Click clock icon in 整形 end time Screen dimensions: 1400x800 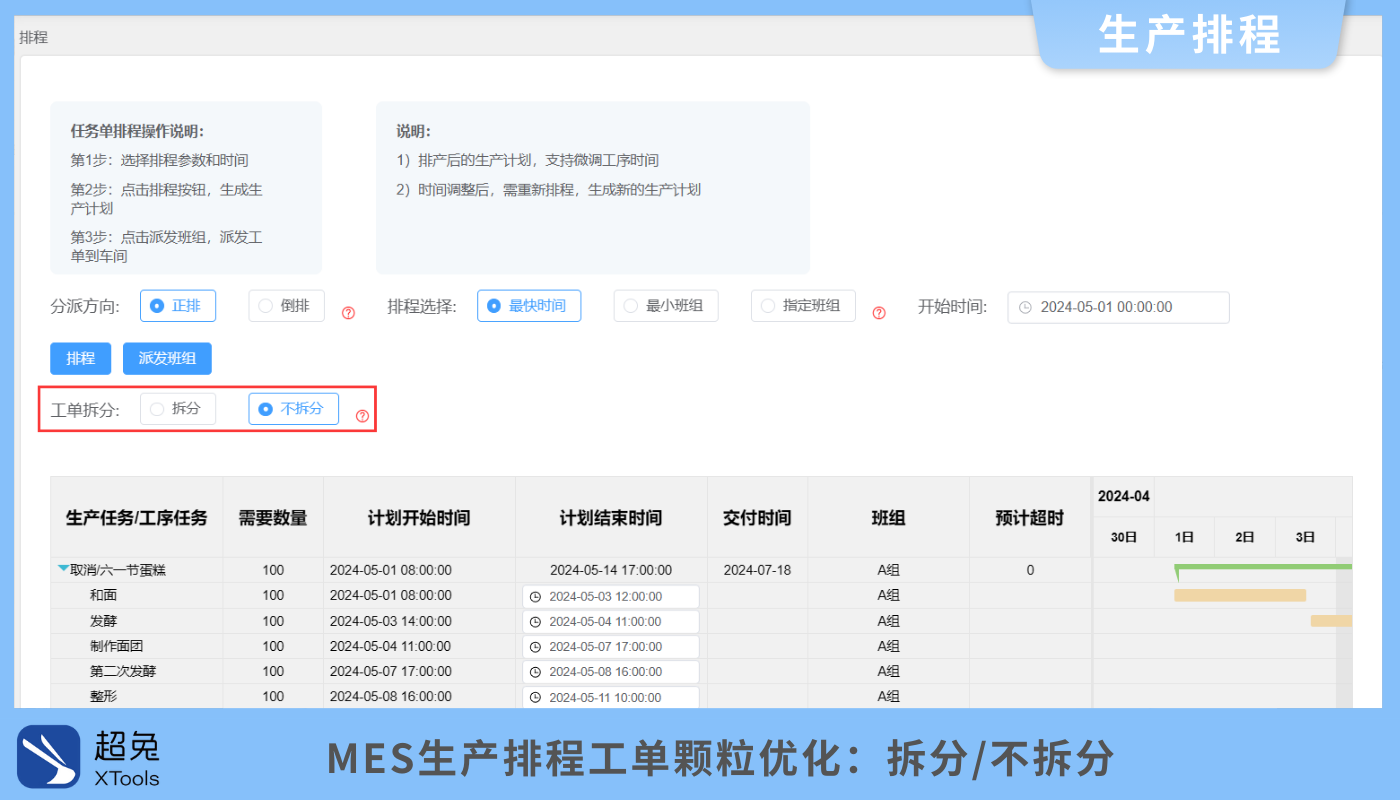click(535, 697)
